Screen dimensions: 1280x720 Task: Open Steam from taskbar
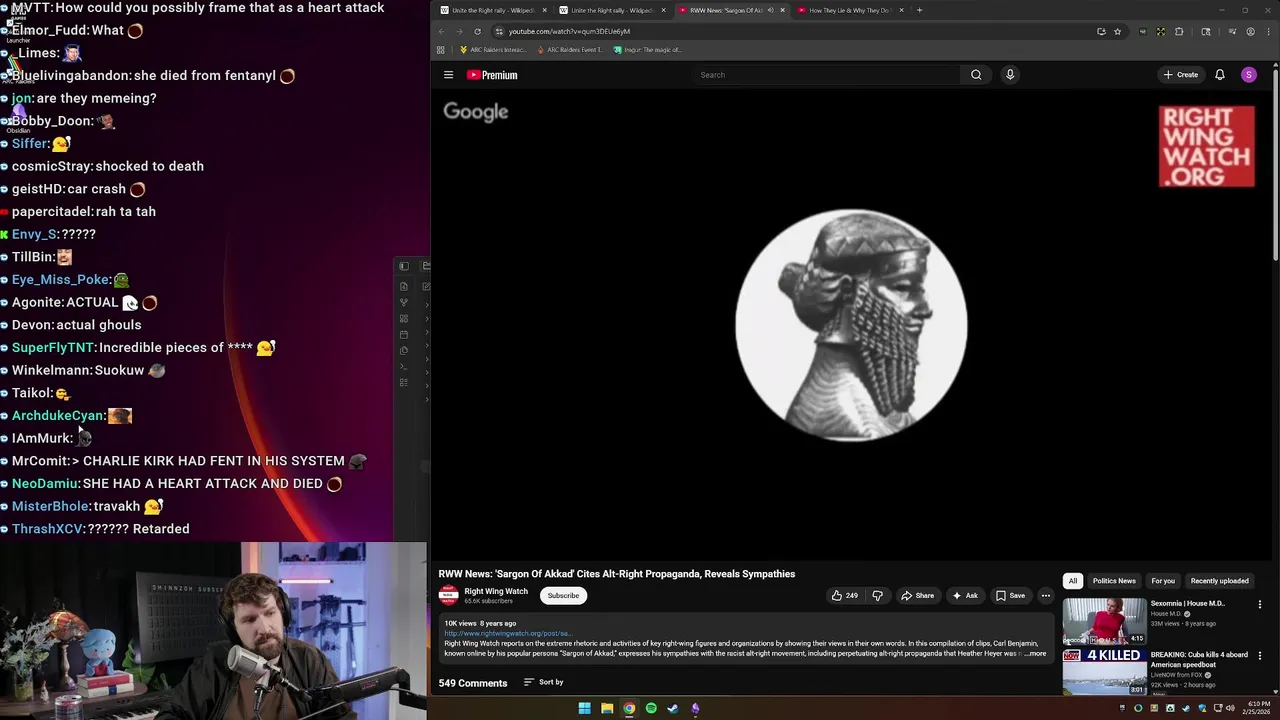(x=673, y=708)
